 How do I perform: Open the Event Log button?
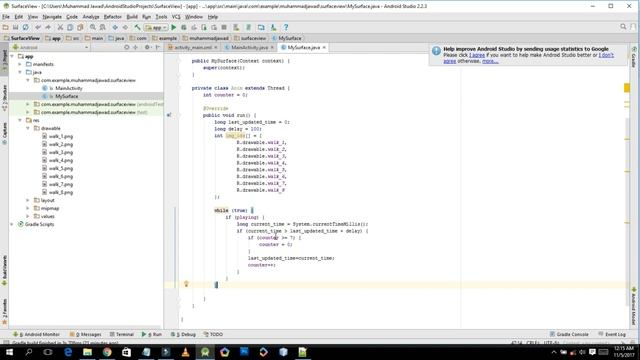tap(612, 334)
